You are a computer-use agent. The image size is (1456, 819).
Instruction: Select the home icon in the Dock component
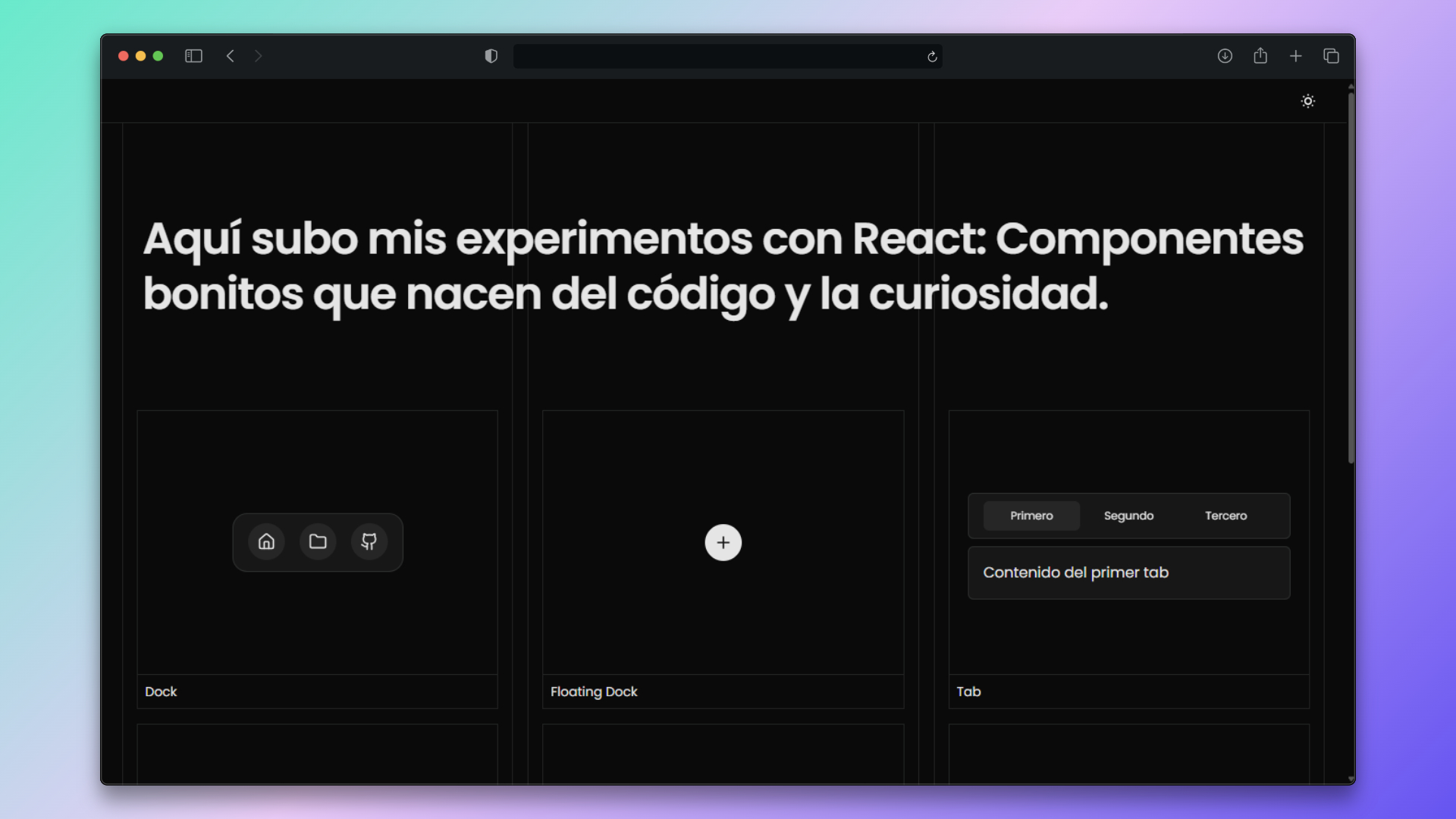266,541
